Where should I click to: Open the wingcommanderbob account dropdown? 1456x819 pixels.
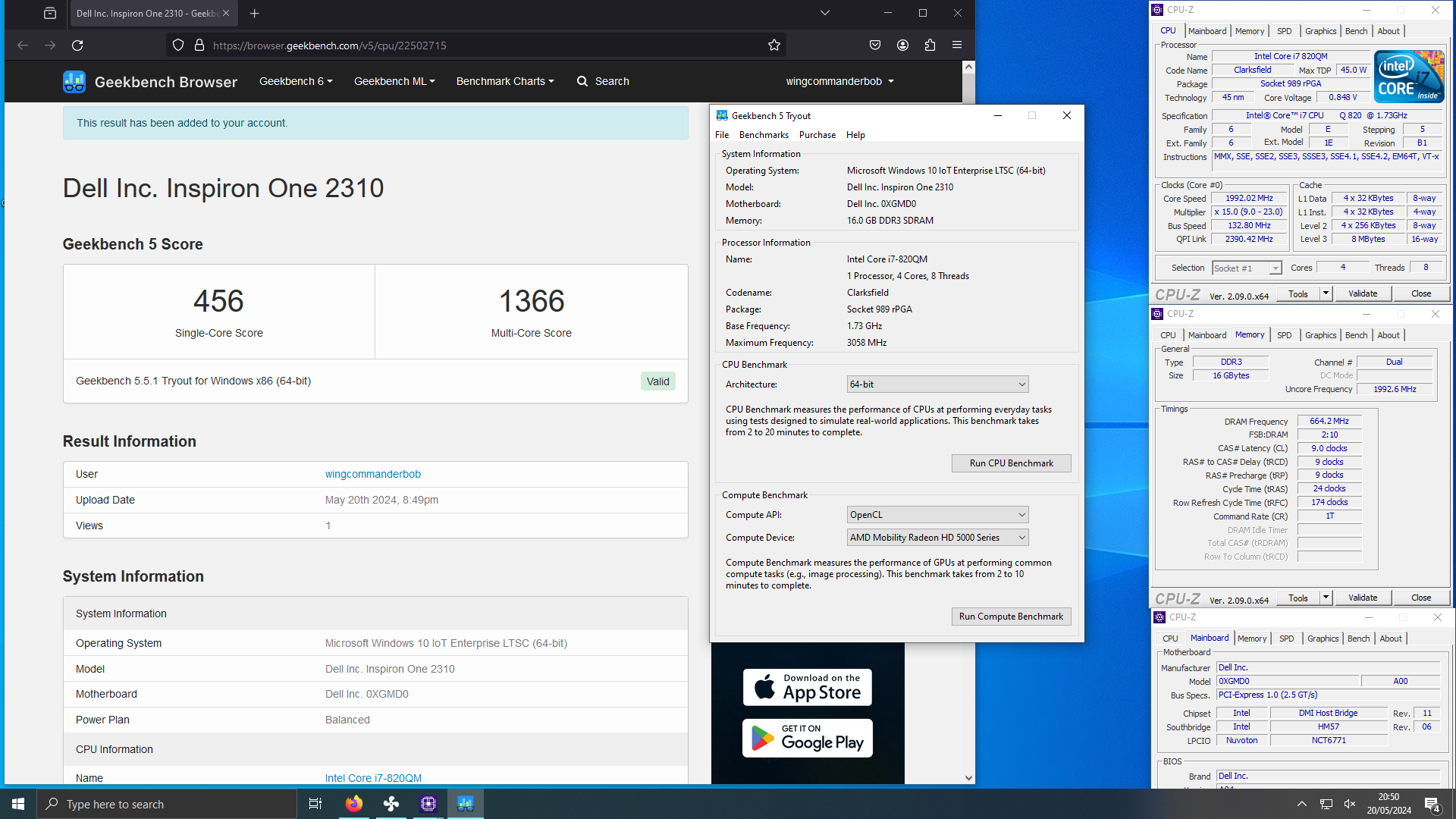tap(839, 81)
